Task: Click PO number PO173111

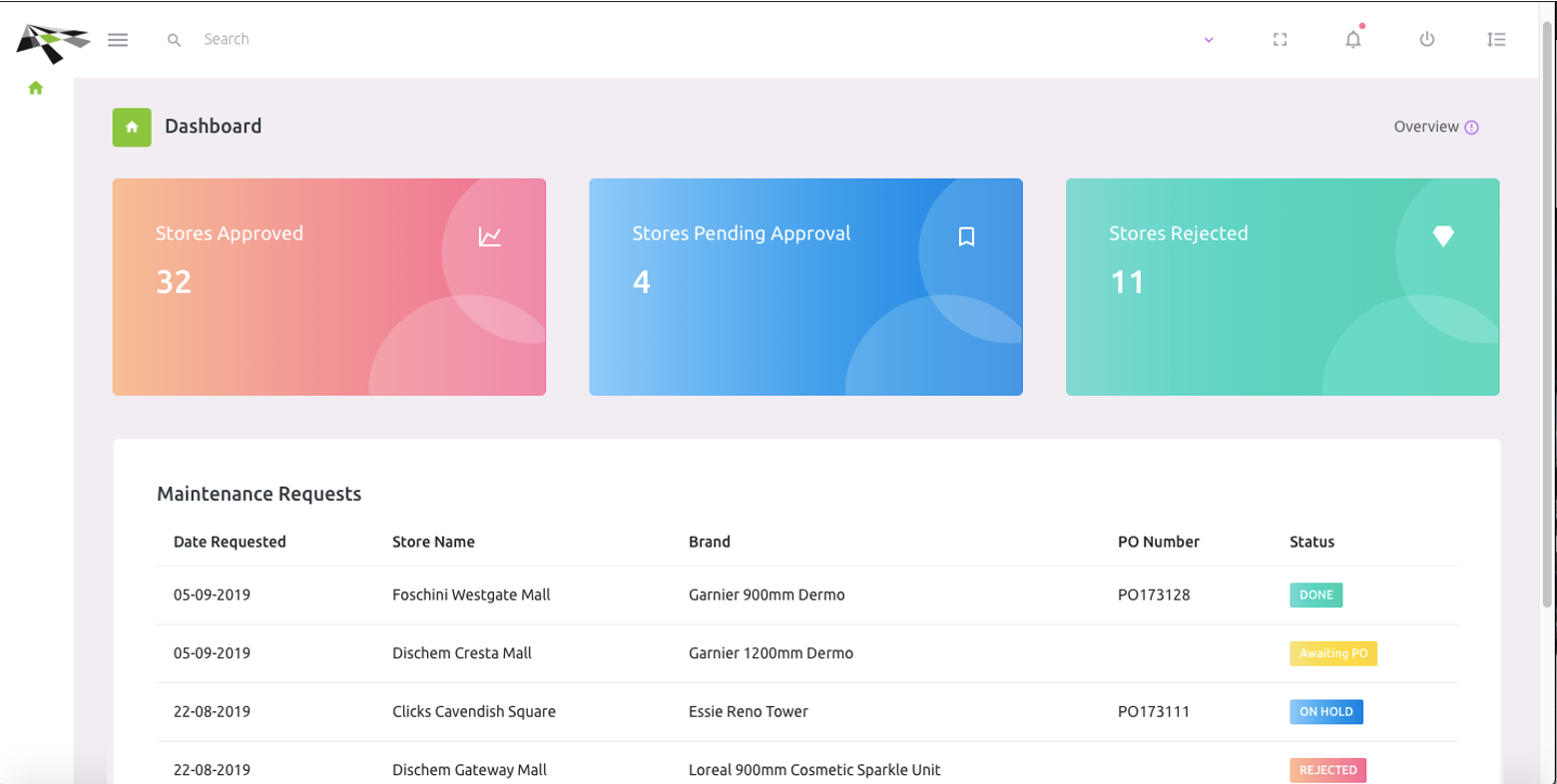Action: pyautogui.click(x=1154, y=711)
